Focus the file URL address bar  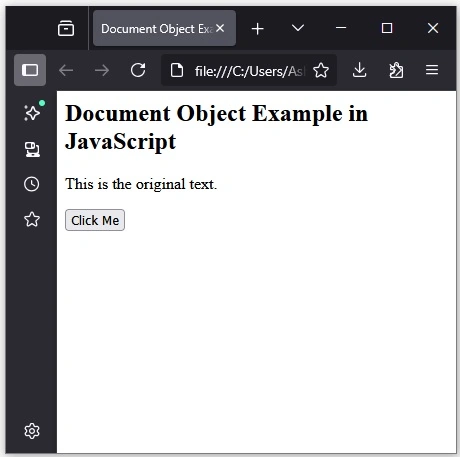click(x=249, y=71)
